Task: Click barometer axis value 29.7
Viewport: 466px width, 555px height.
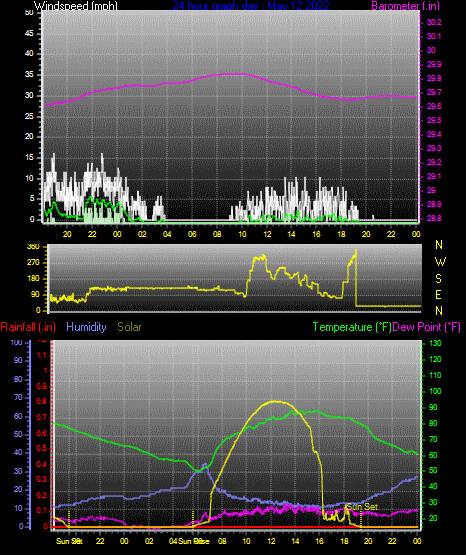Action: tap(434, 92)
